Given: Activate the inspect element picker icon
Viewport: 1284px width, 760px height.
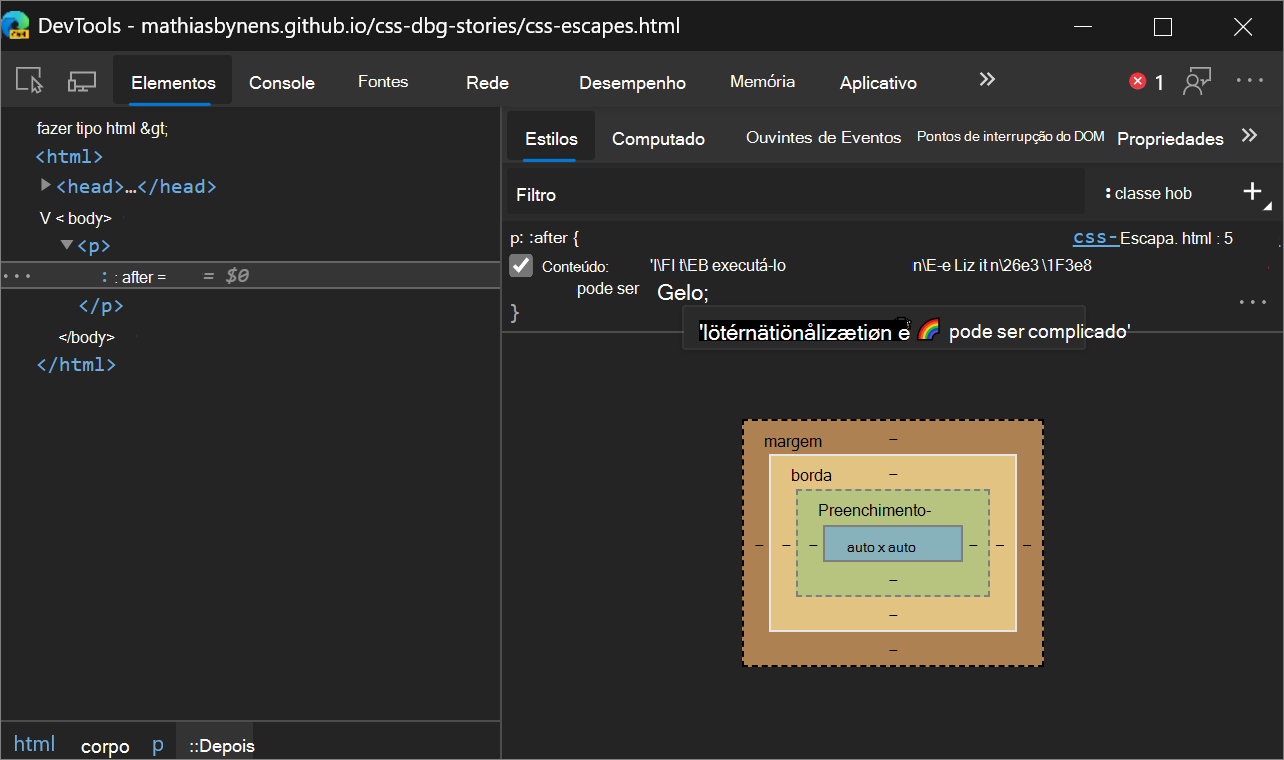Looking at the screenshot, I should pyautogui.click(x=31, y=81).
